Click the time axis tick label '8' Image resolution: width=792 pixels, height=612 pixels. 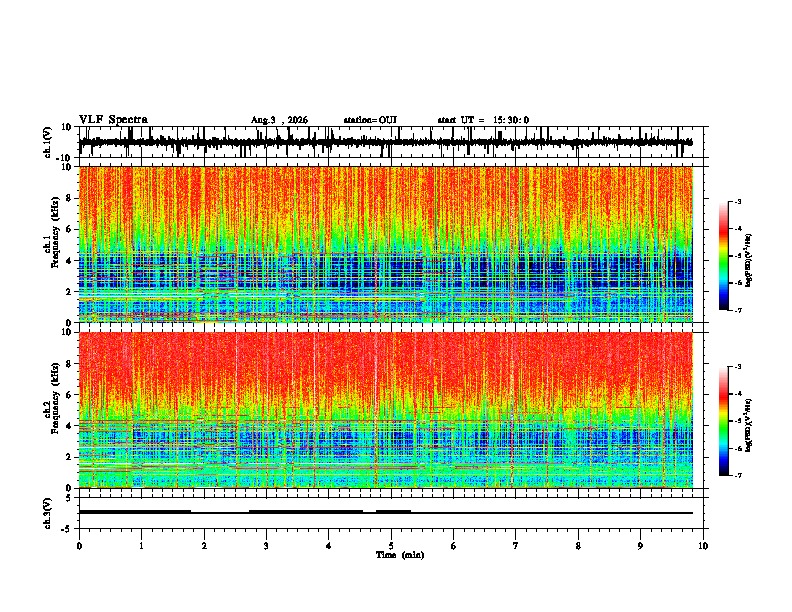[578, 546]
